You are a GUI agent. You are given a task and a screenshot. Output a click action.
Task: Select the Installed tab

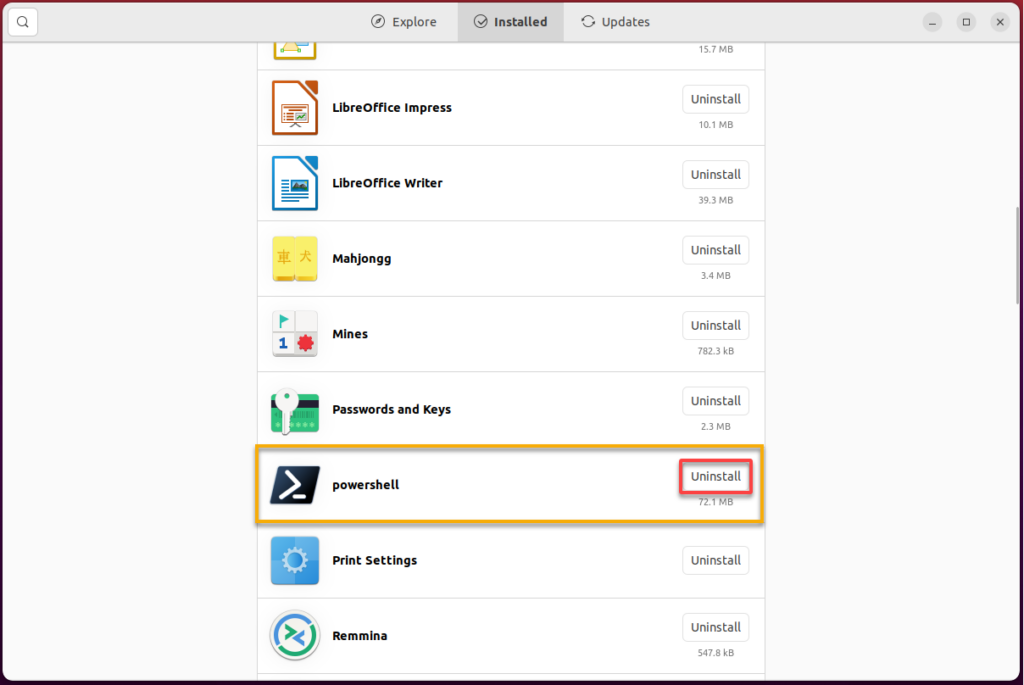point(510,21)
